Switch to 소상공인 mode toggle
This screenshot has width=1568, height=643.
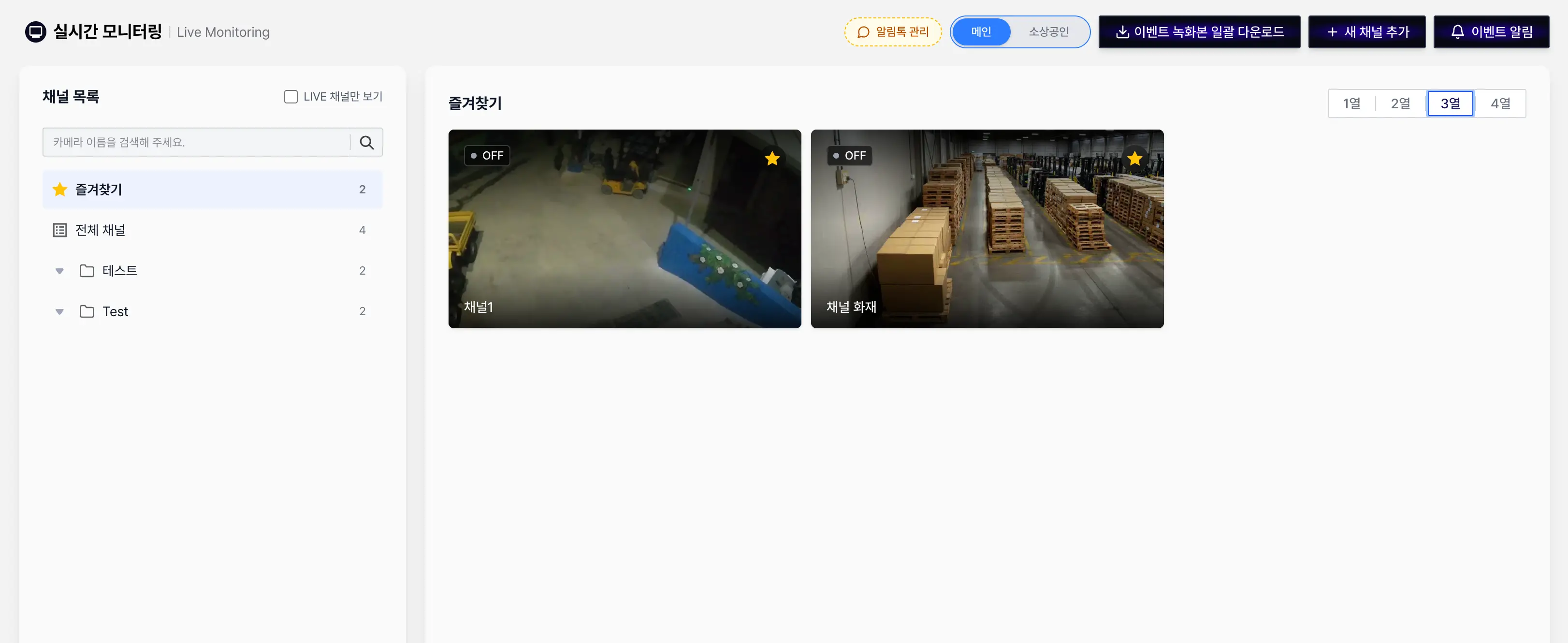(x=1048, y=31)
